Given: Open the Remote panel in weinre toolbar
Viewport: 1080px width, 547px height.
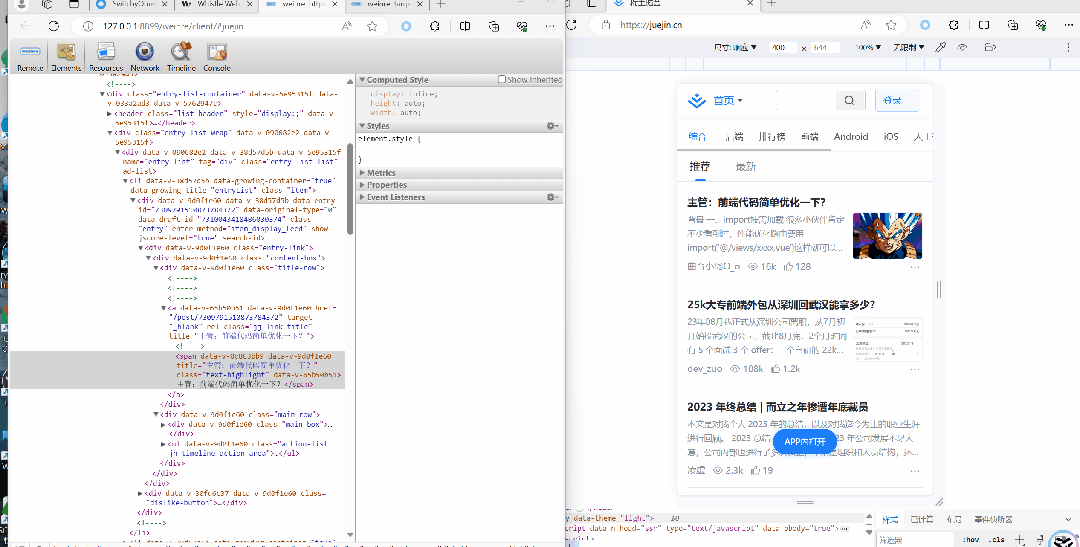Looking at the screenshot, I should [x=30, y=56].
